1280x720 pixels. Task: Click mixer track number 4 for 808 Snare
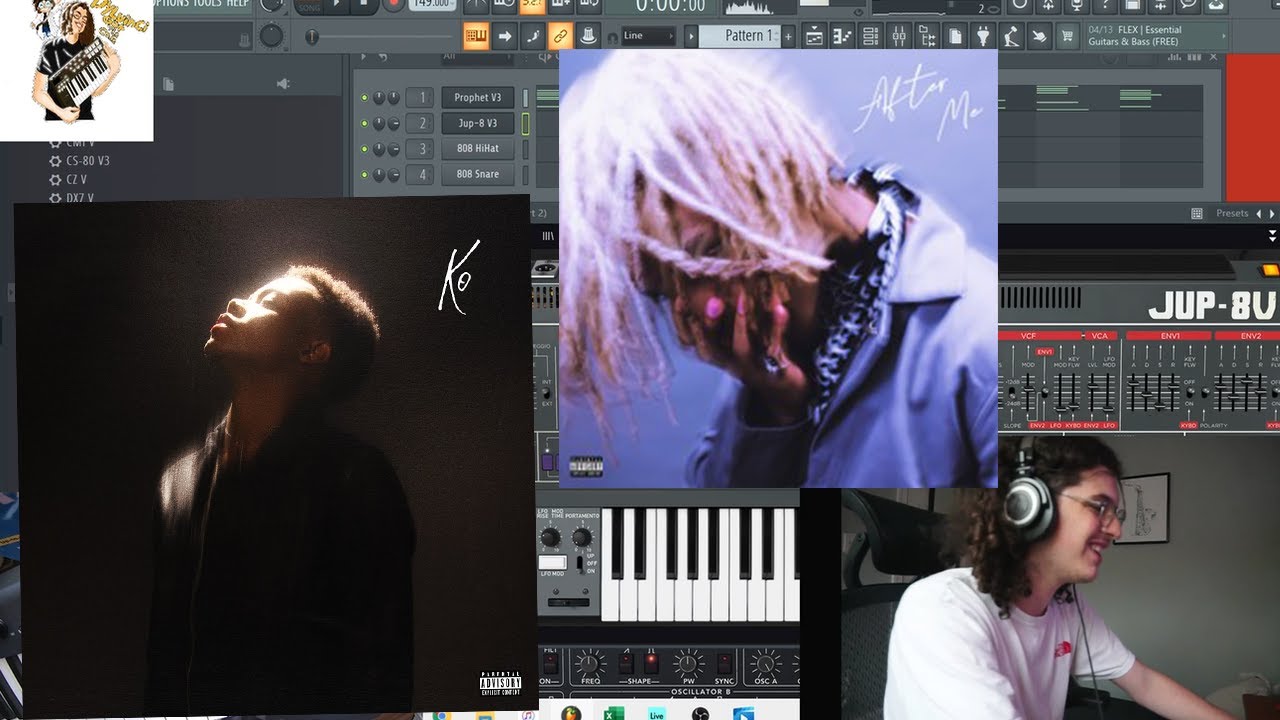coord(421,174)
